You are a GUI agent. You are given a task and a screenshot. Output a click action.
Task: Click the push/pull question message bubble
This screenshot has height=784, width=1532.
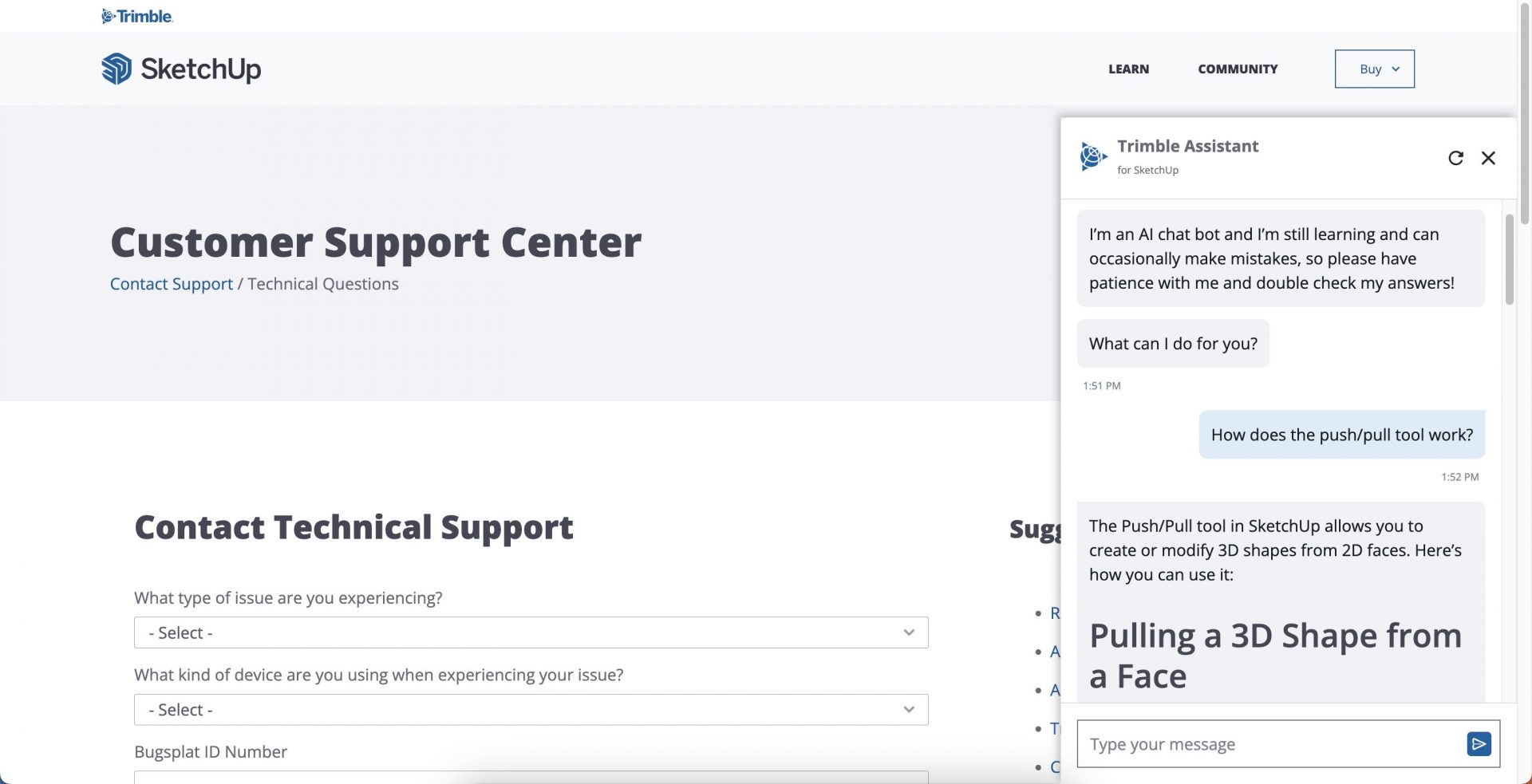[1341, 435]
